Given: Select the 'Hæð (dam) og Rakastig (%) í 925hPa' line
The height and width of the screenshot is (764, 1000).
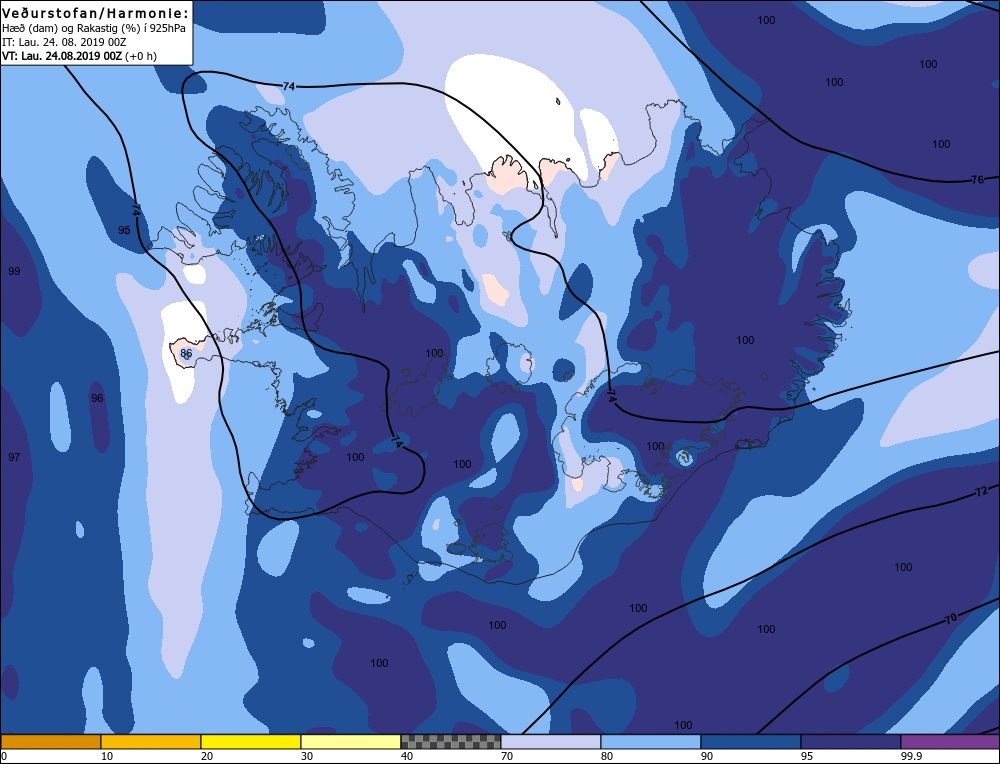Looking at the screenshot, I should click(x=94, y=29).
